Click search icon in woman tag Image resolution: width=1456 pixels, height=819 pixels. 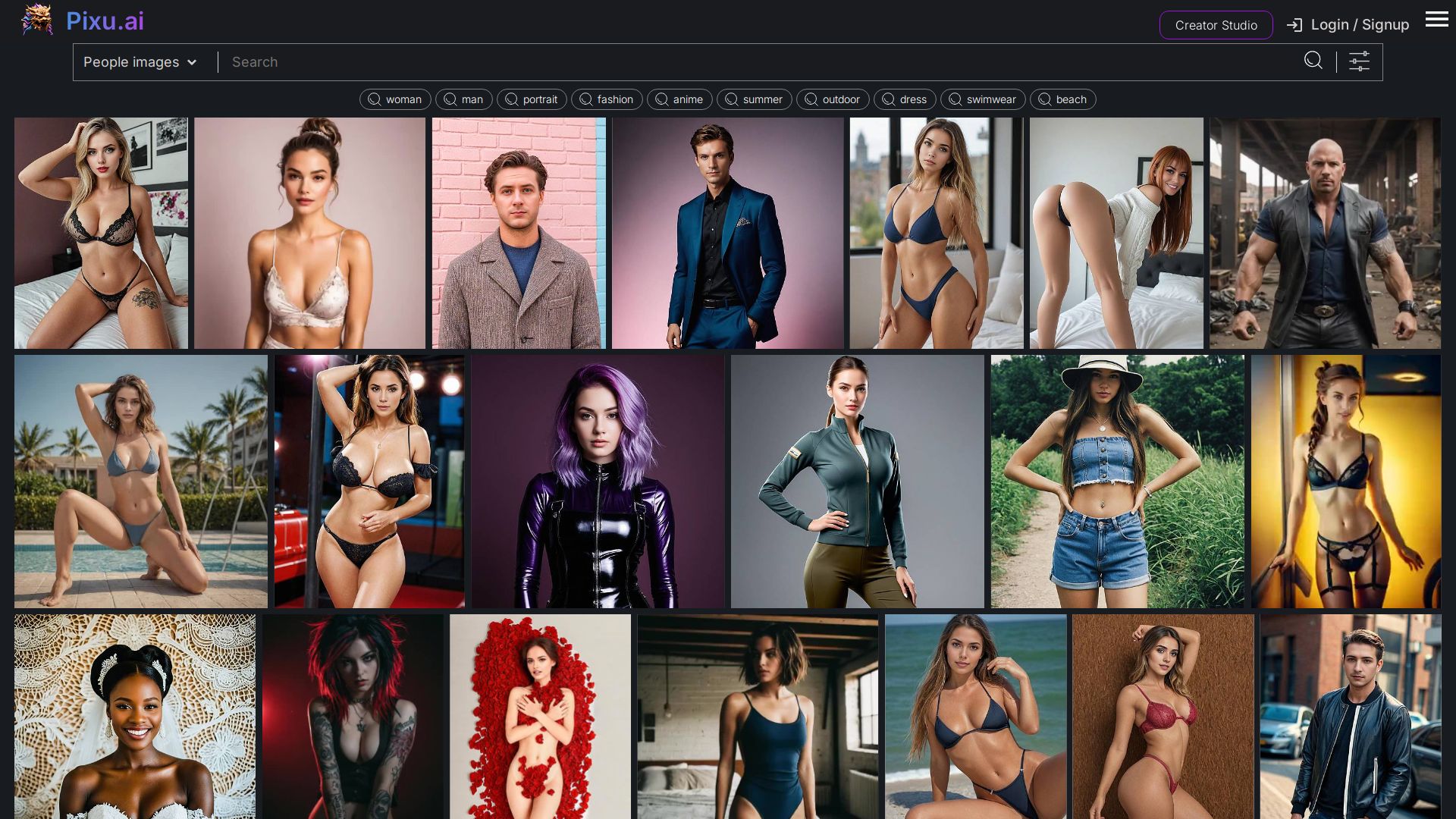374,99
